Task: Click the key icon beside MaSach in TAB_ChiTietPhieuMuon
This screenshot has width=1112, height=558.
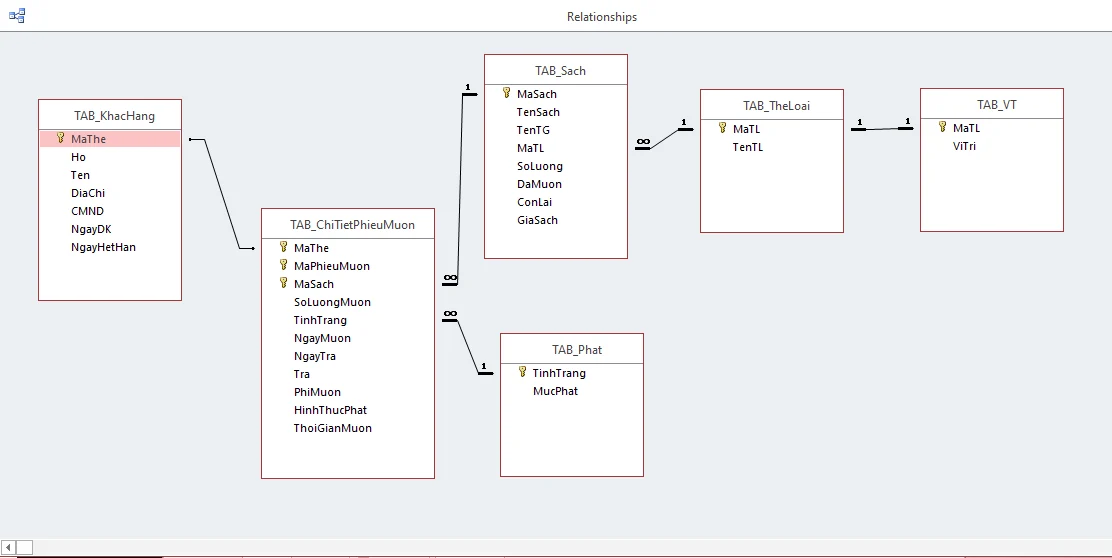Action: tap(284, 284)
